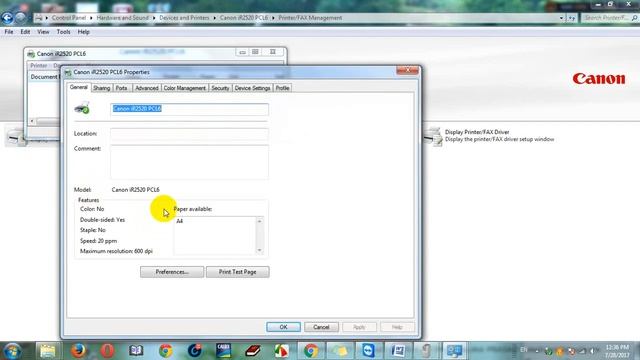
Task: Click the Back navigation arrow in Explorer
Action: click(x=7, y=18)
